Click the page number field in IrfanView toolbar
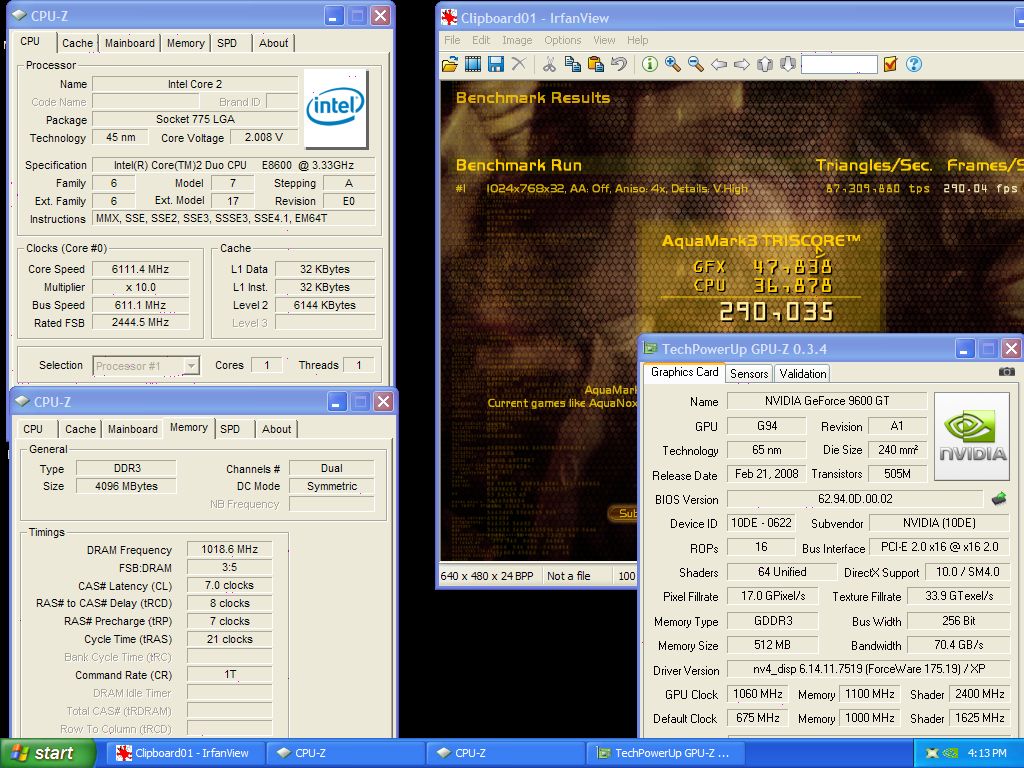 839,64
